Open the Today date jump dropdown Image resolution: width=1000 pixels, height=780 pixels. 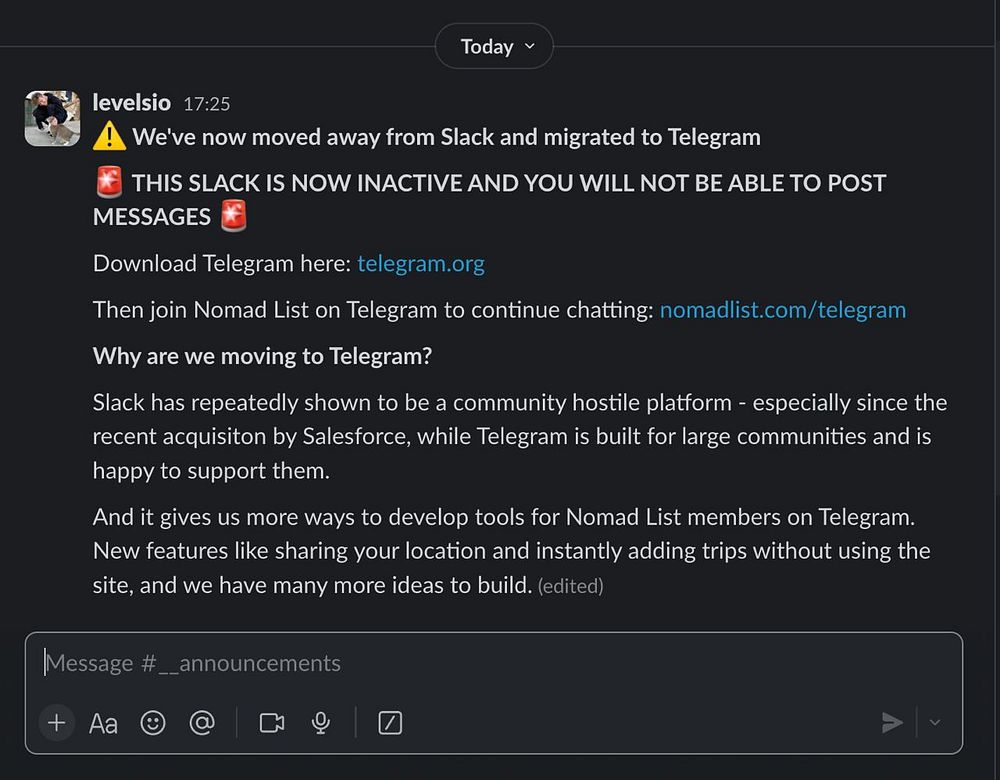click(x=494, y=46)
